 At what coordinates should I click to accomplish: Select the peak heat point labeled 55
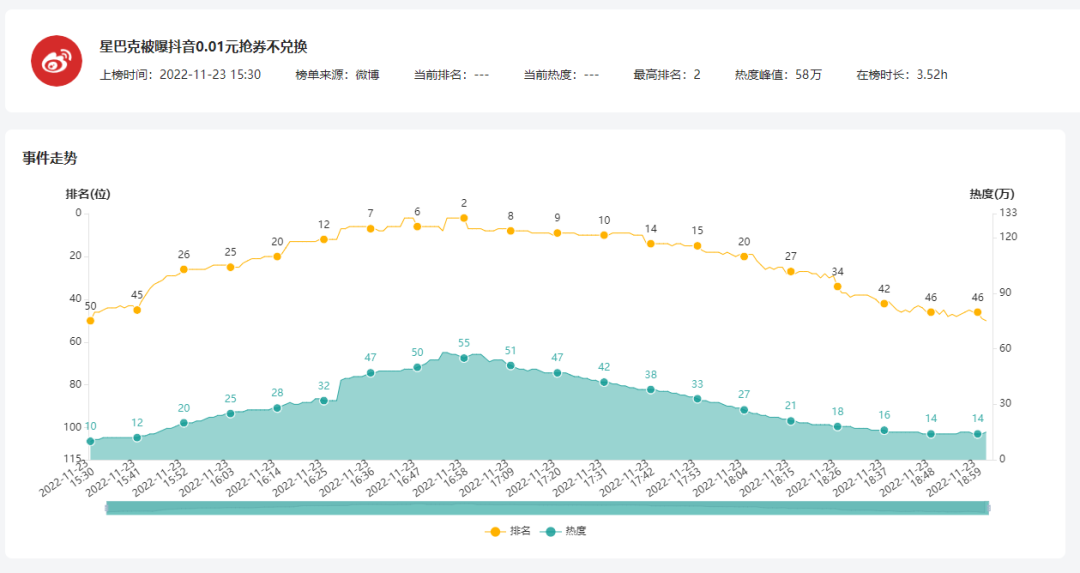(464, 358)
